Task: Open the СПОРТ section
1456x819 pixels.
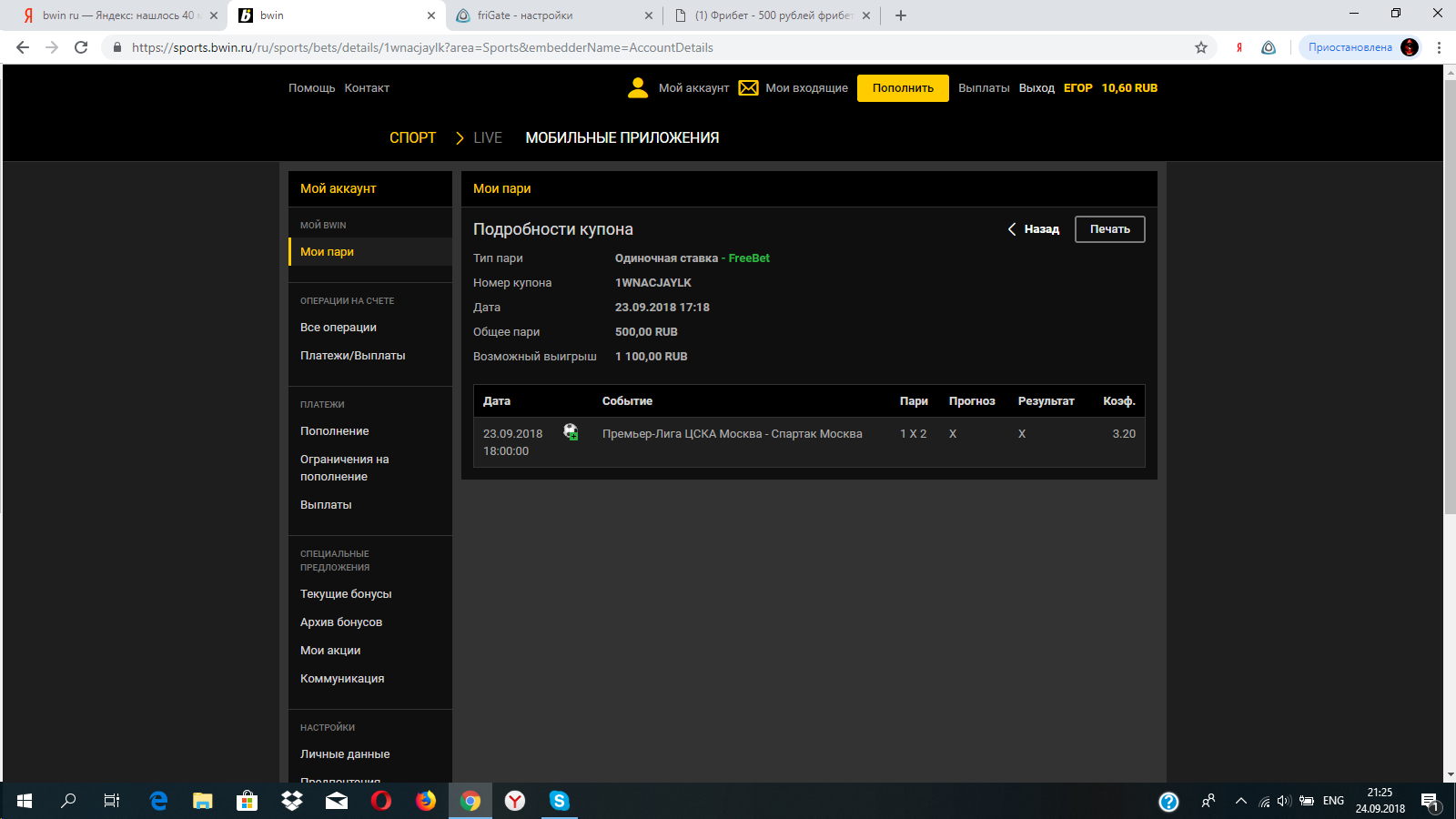Action: (x=412, y=137)
